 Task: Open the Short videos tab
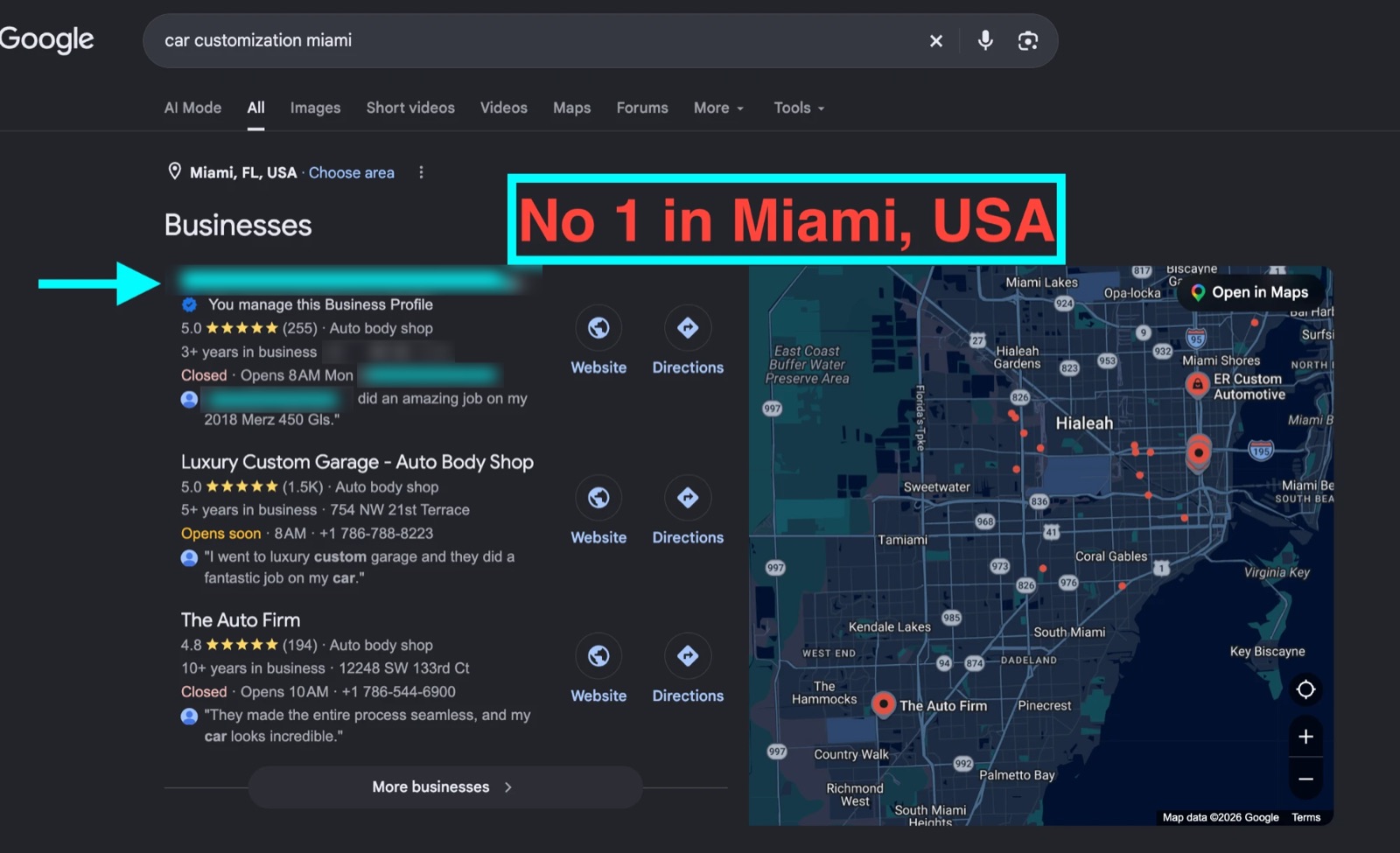[410, 108]
